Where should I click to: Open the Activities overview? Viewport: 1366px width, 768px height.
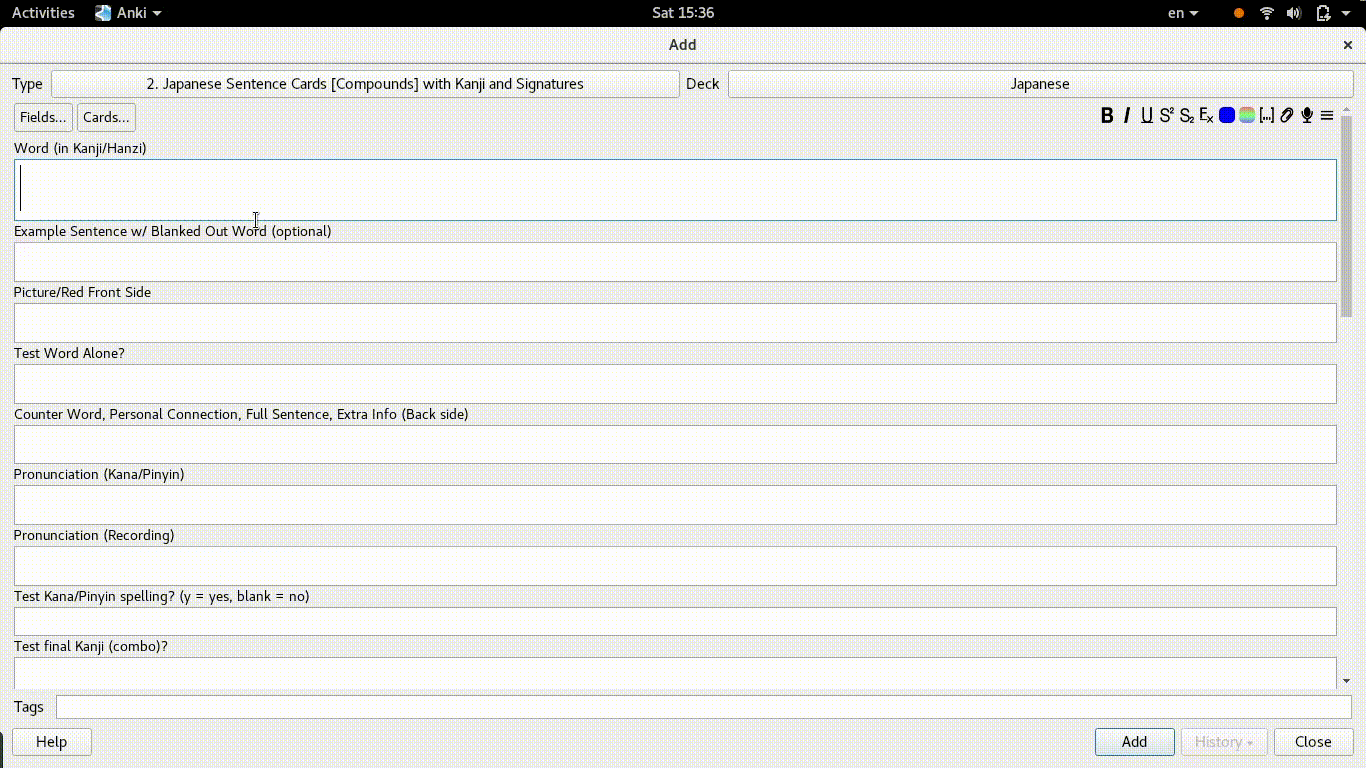43,13
